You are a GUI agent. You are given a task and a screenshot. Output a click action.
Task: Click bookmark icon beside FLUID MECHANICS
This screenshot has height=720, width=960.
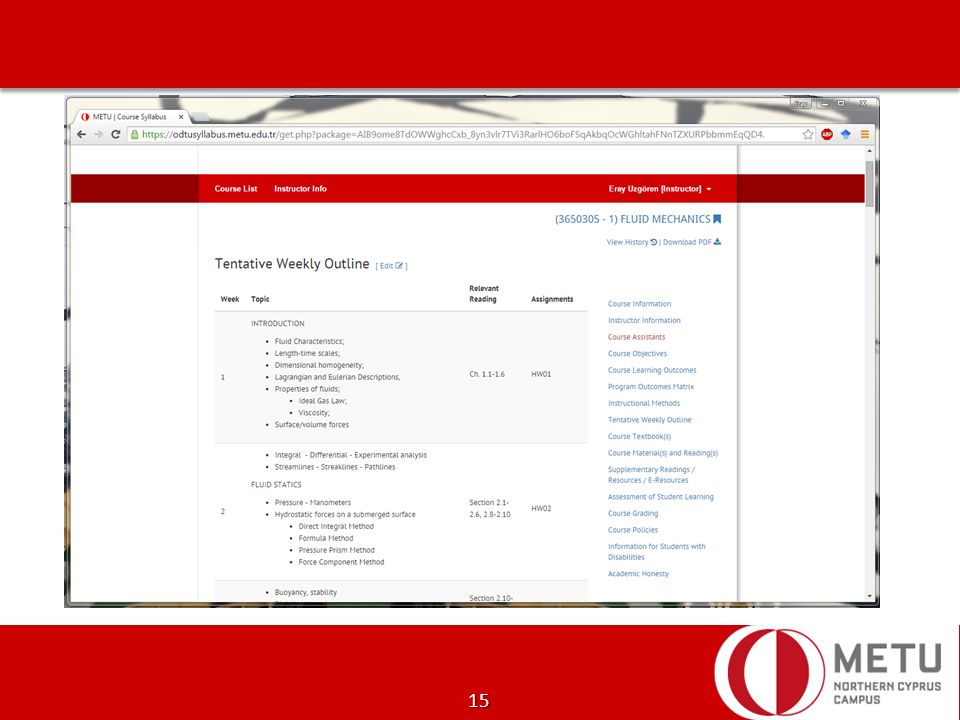(x=717, y=219)
